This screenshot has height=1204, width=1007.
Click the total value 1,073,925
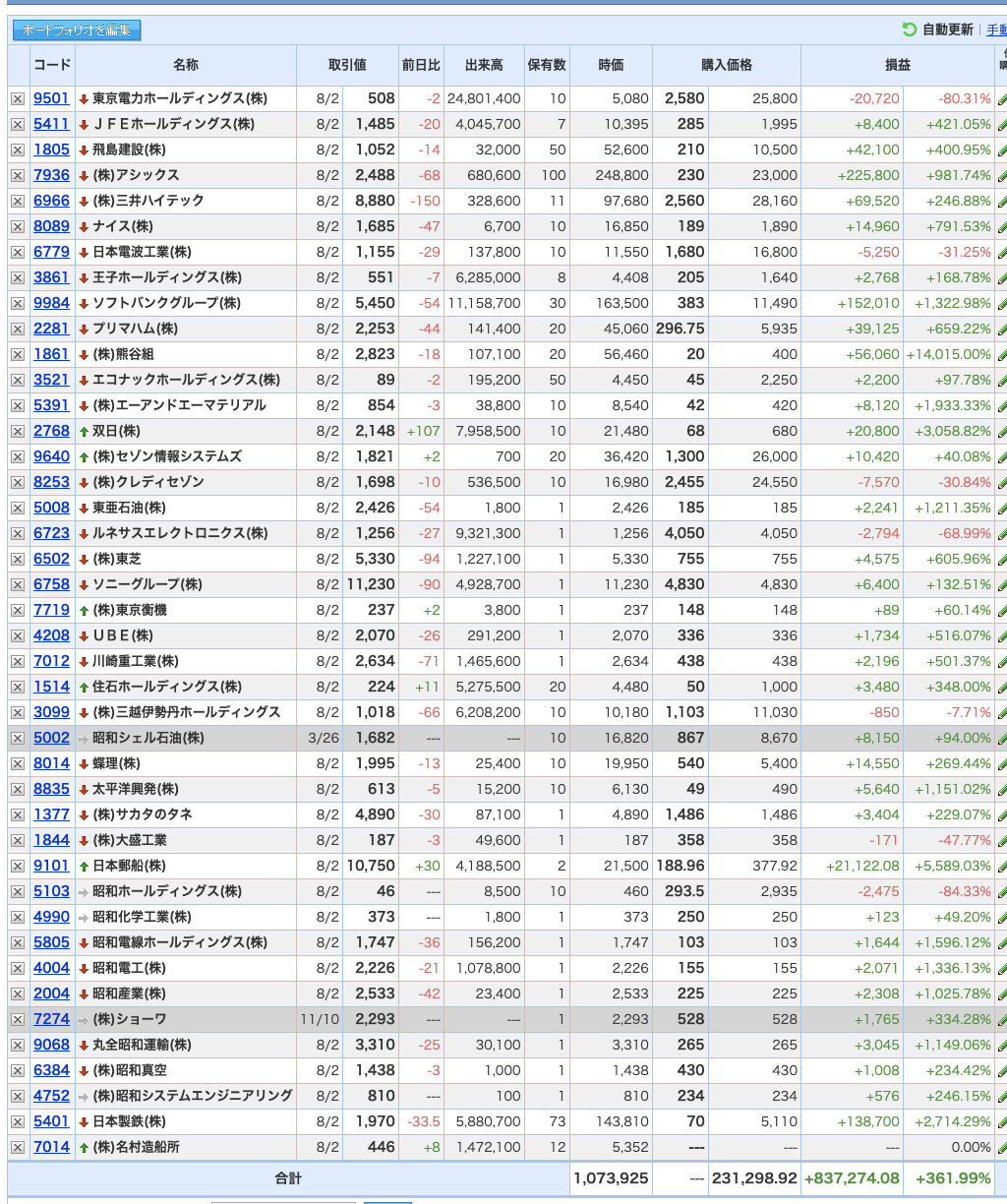pyautogui.click(x=611, y=1178)
